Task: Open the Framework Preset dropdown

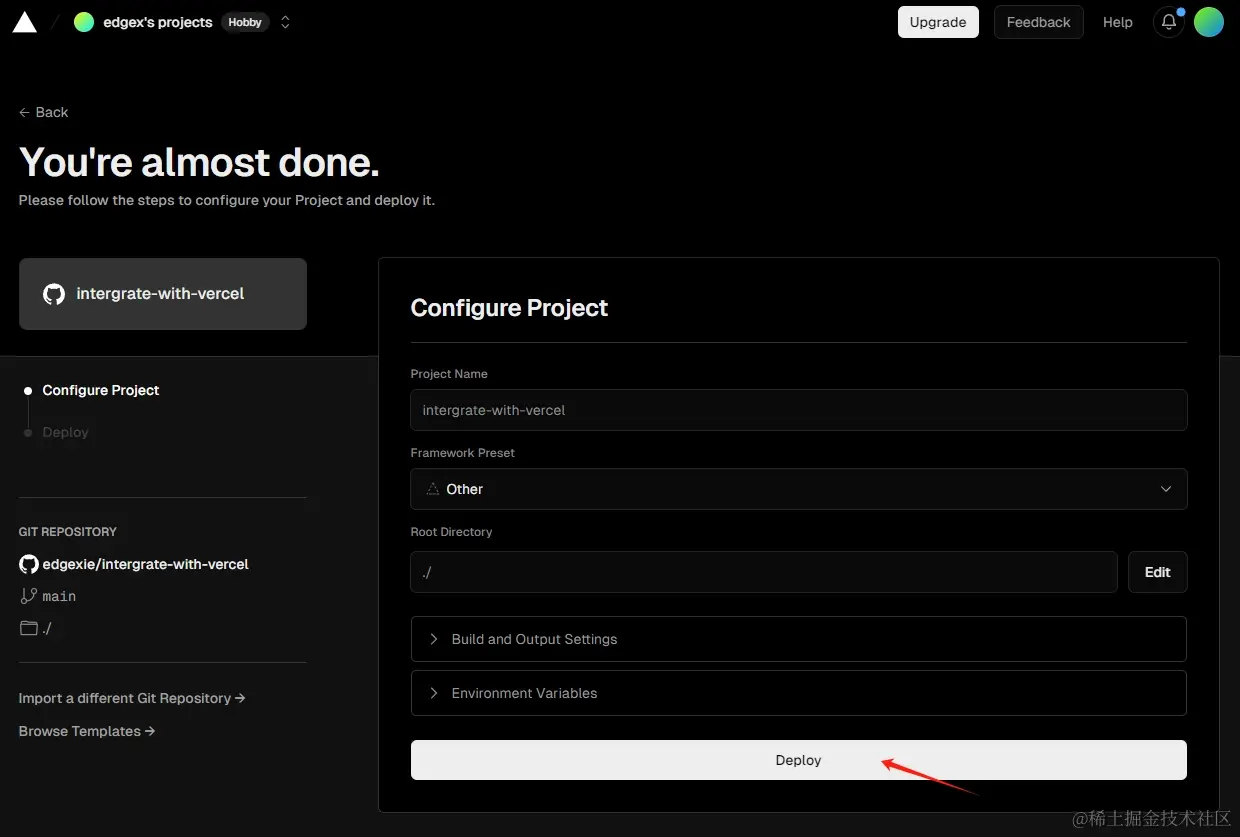Action: pos(798,489)
